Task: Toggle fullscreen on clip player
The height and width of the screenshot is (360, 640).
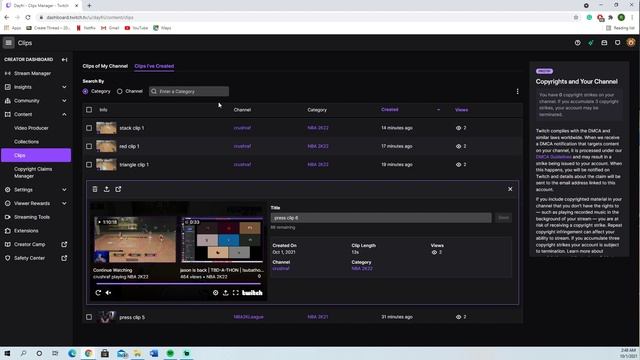Action: click(x=236, y=293)
